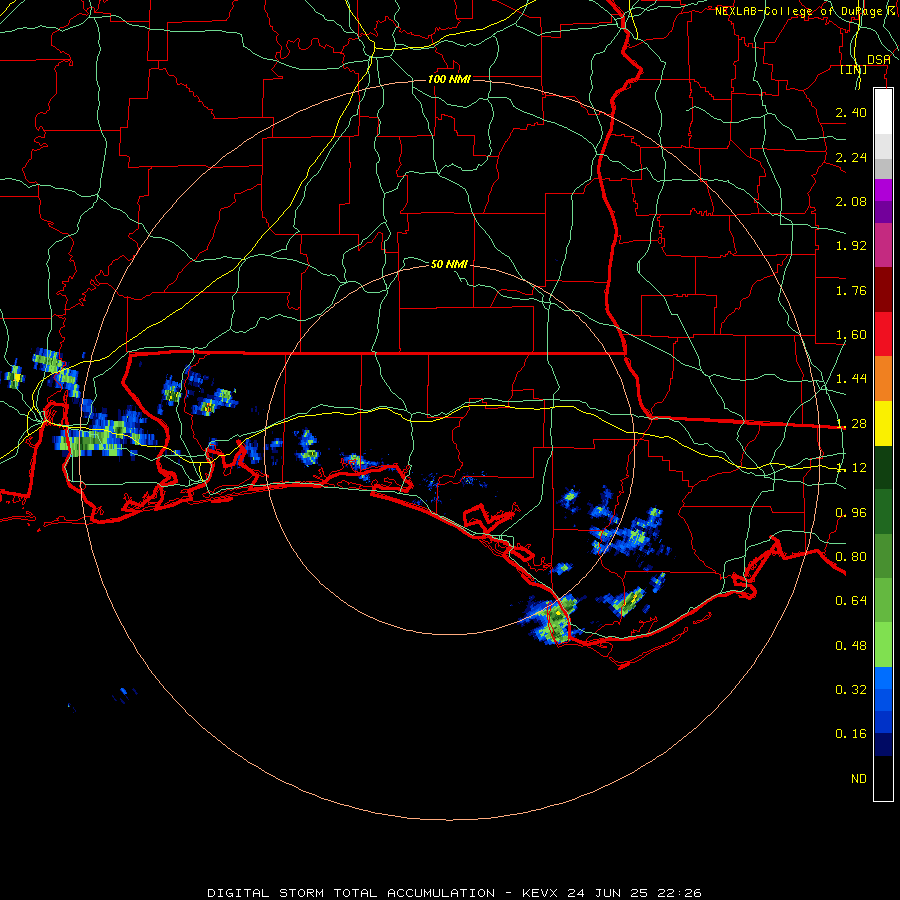The width and height of the screenshot is (900, 900).
Task: Click the 0.16 legend value
Action: coord(851,734)
